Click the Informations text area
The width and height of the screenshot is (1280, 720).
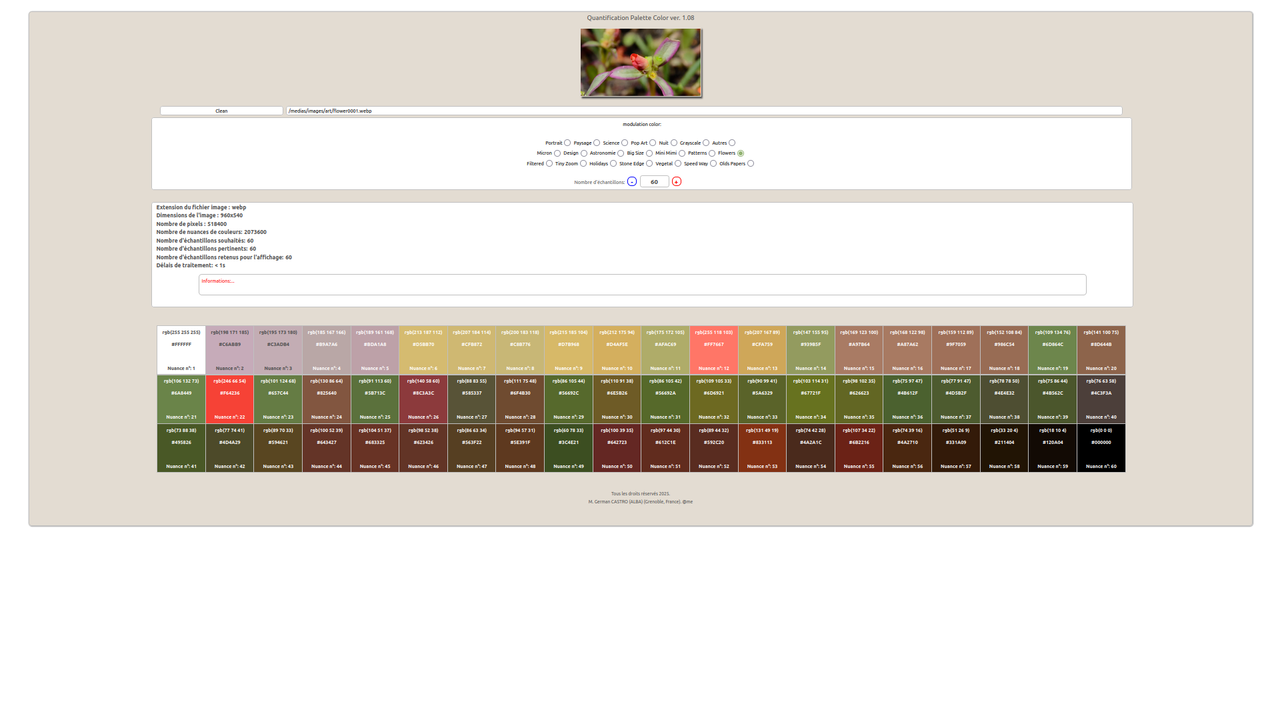pyautogui.click(x=642, y=285)
